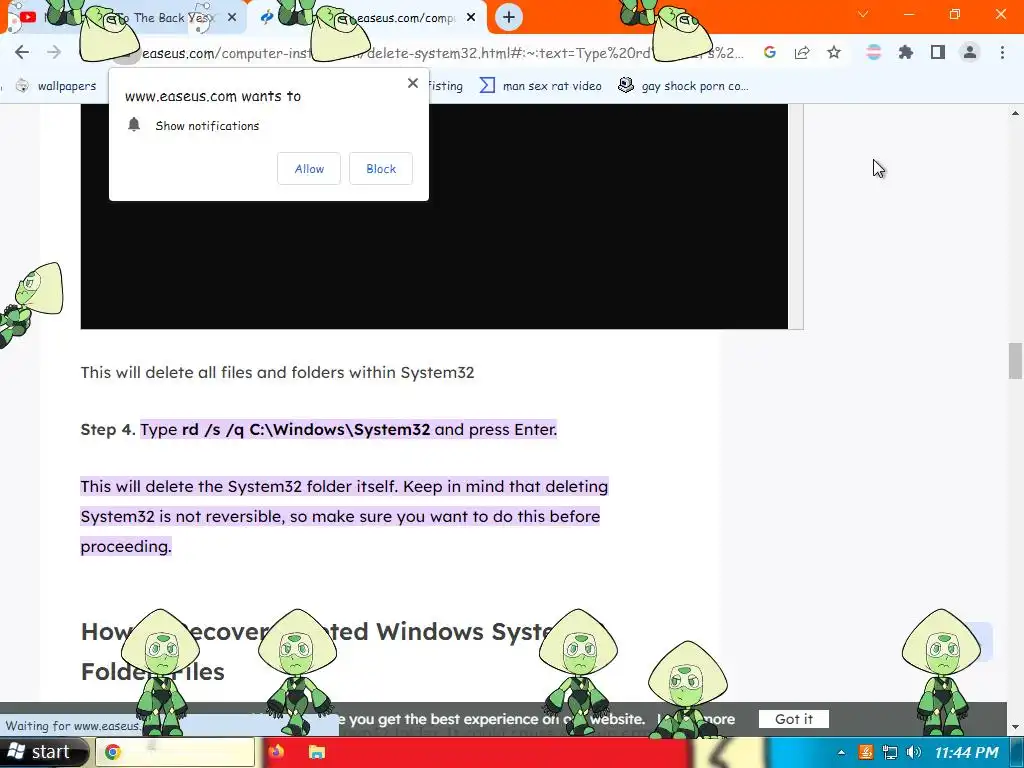Open the network tray icon

click(x=889, y=752)
